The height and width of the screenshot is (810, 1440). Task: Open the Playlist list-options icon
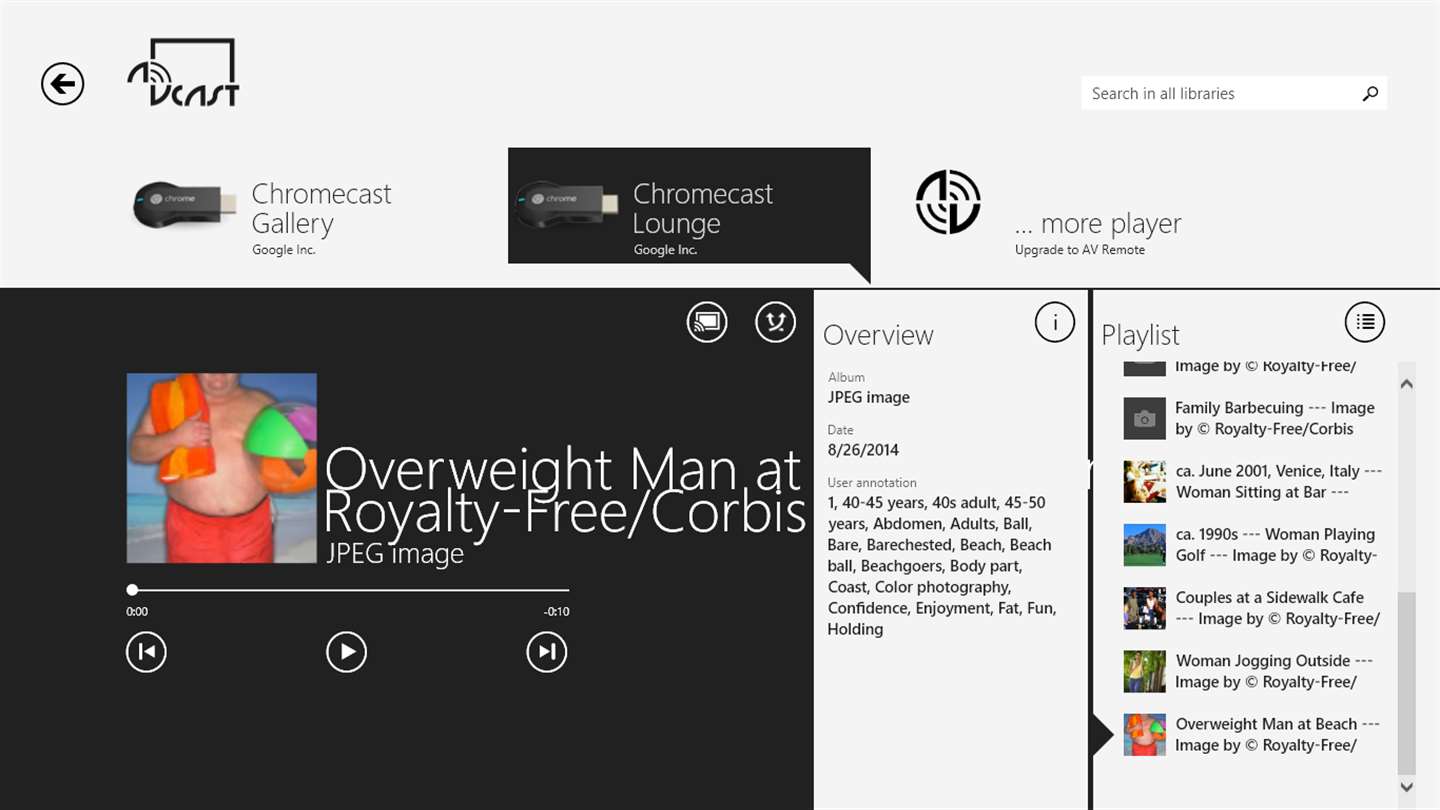coord(1365,322)
